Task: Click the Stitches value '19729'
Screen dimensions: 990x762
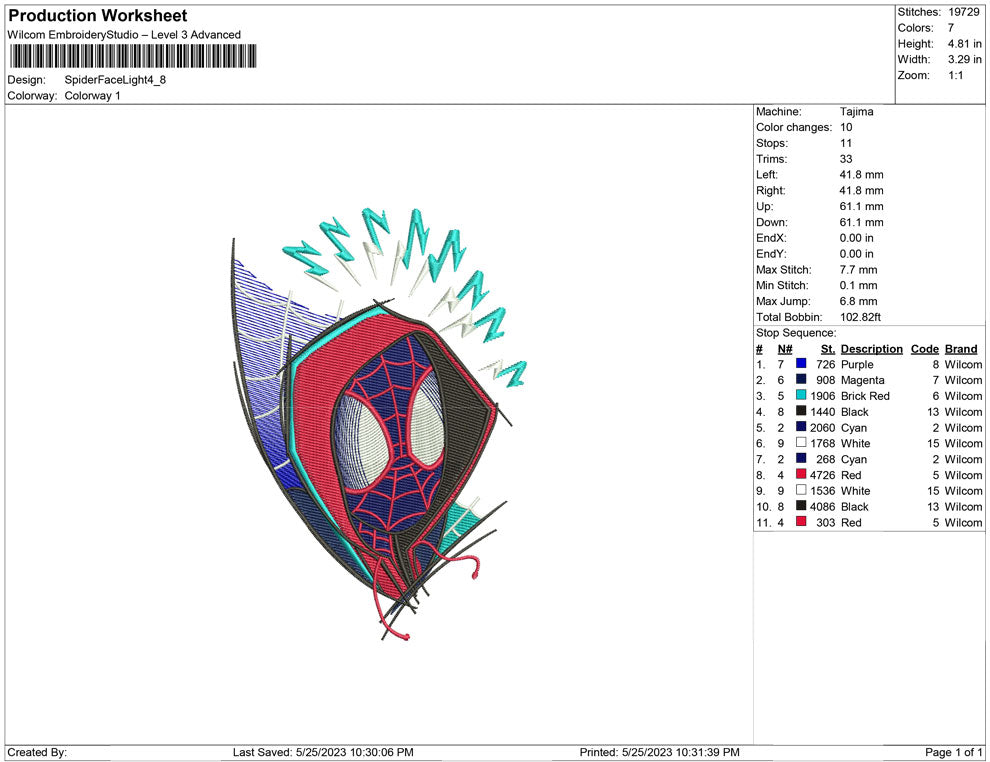Action: pyautogui.click(x=963, y=12)
